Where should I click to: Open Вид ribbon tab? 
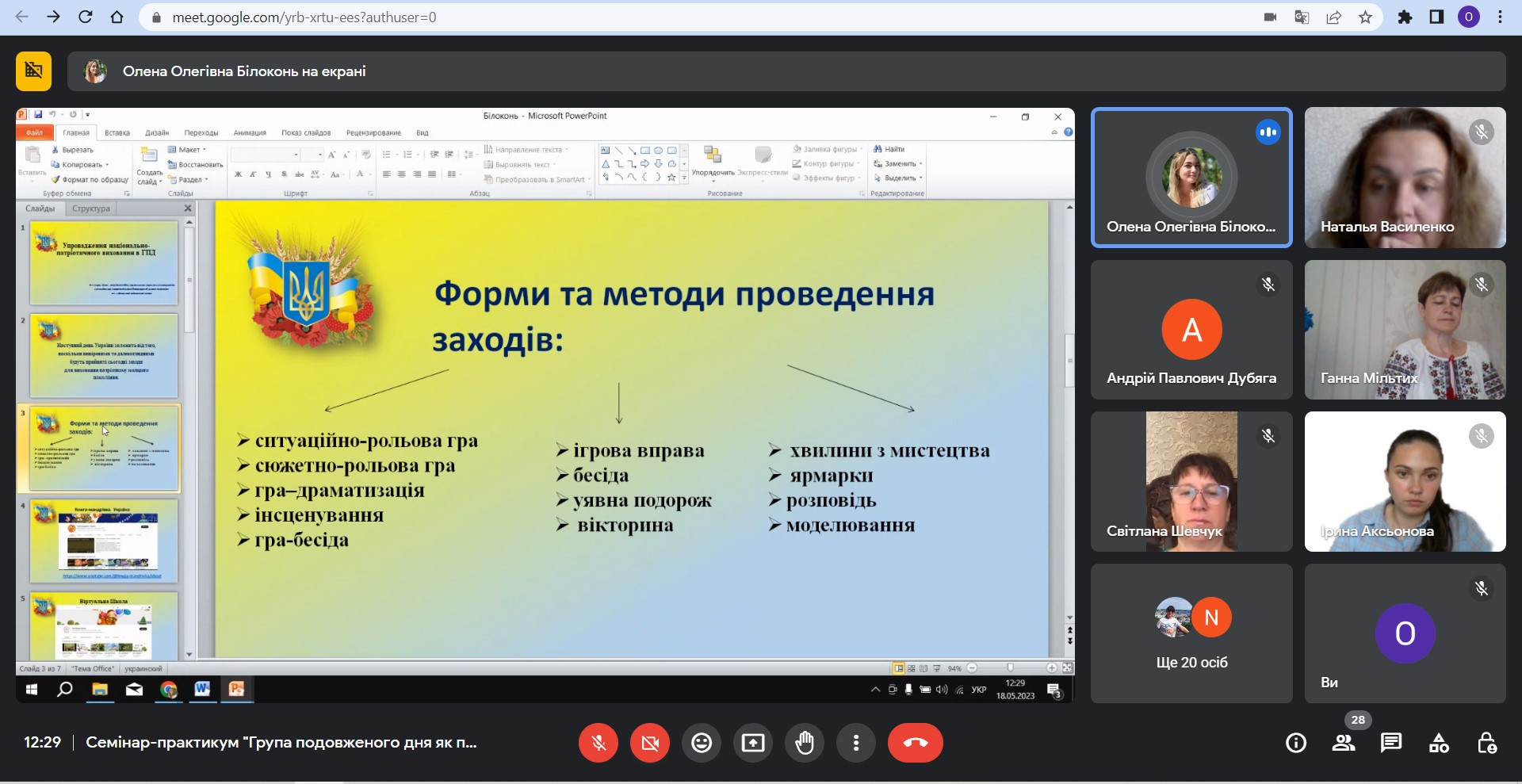pyautogui.click(x=423, y=132)
